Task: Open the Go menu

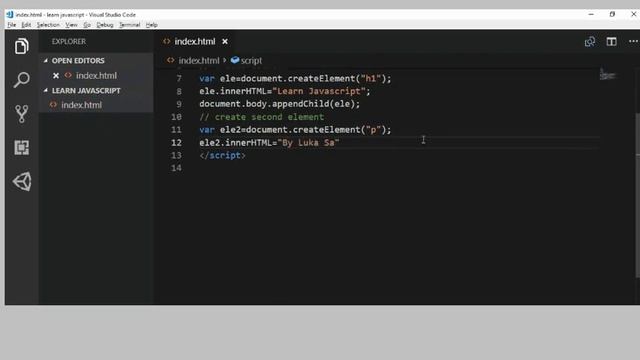Action: pyautogui.click(x=87, y=25)
